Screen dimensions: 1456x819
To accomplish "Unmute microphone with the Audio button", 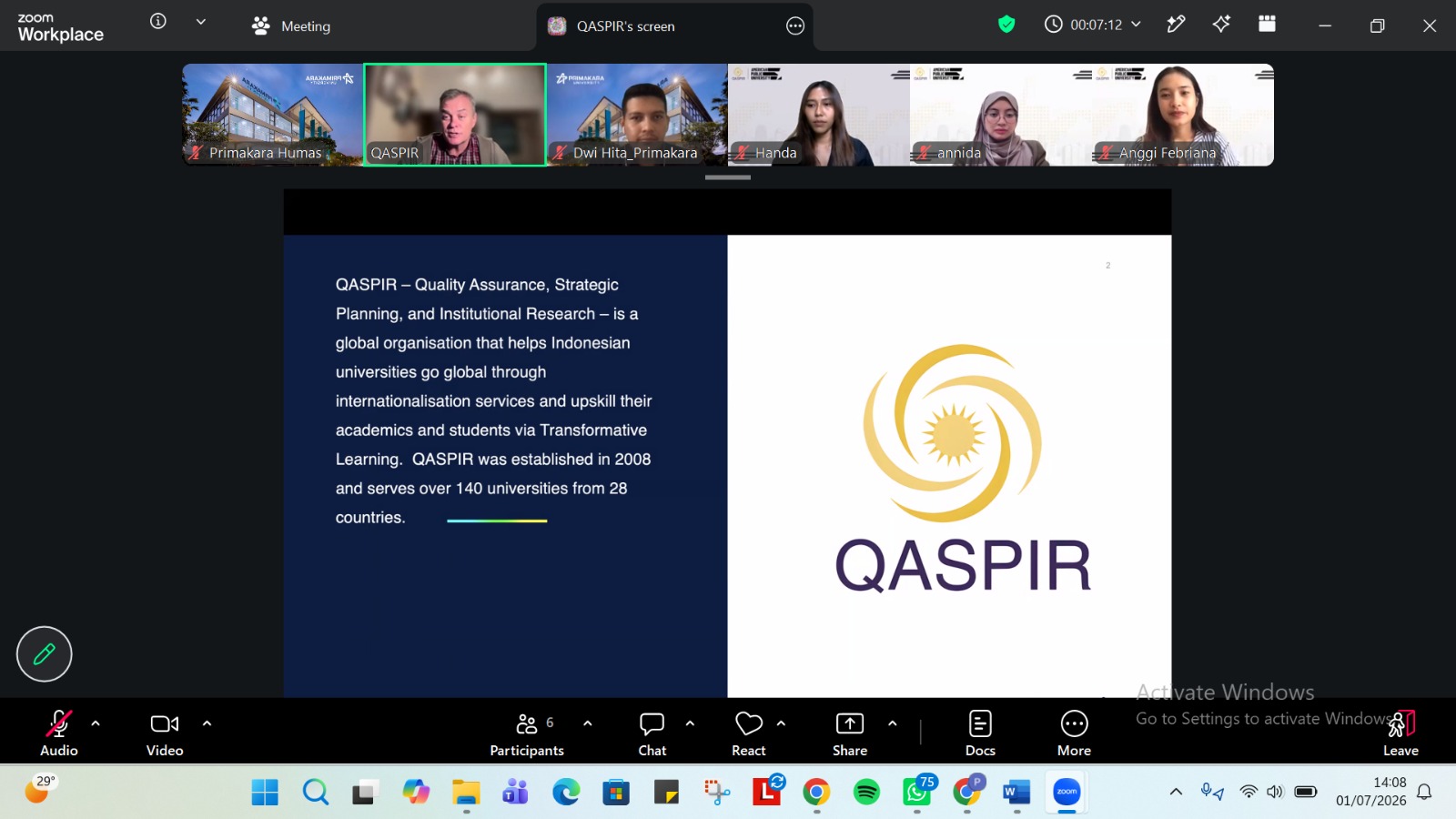I will [x=59, y=733].
